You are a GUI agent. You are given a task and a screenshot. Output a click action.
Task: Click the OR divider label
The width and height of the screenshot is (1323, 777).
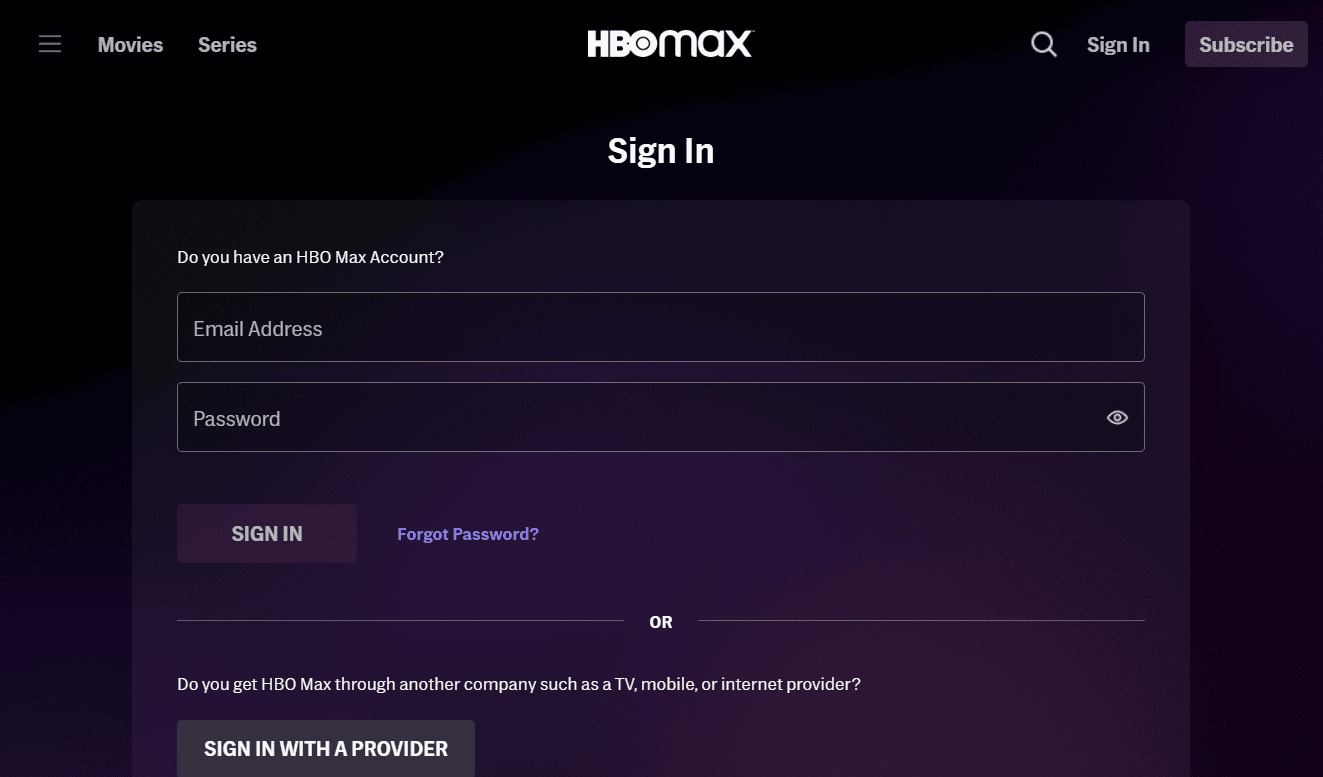coord(661,622)
